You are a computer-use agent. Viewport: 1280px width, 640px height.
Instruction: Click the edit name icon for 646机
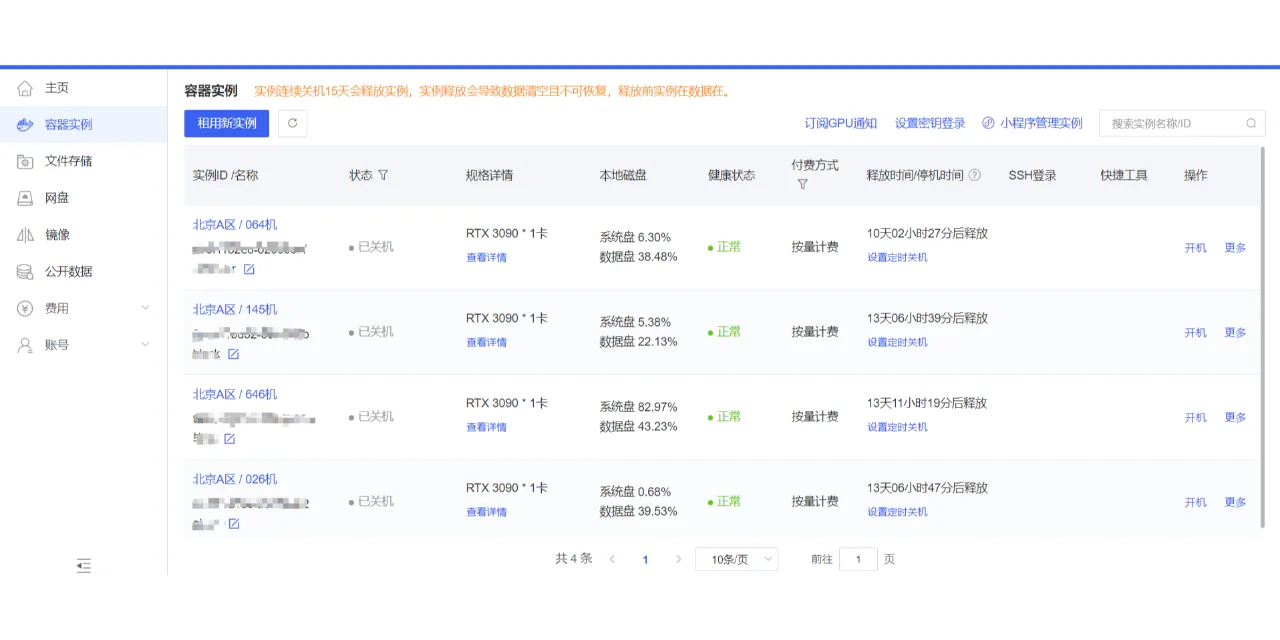coord(229,439)
